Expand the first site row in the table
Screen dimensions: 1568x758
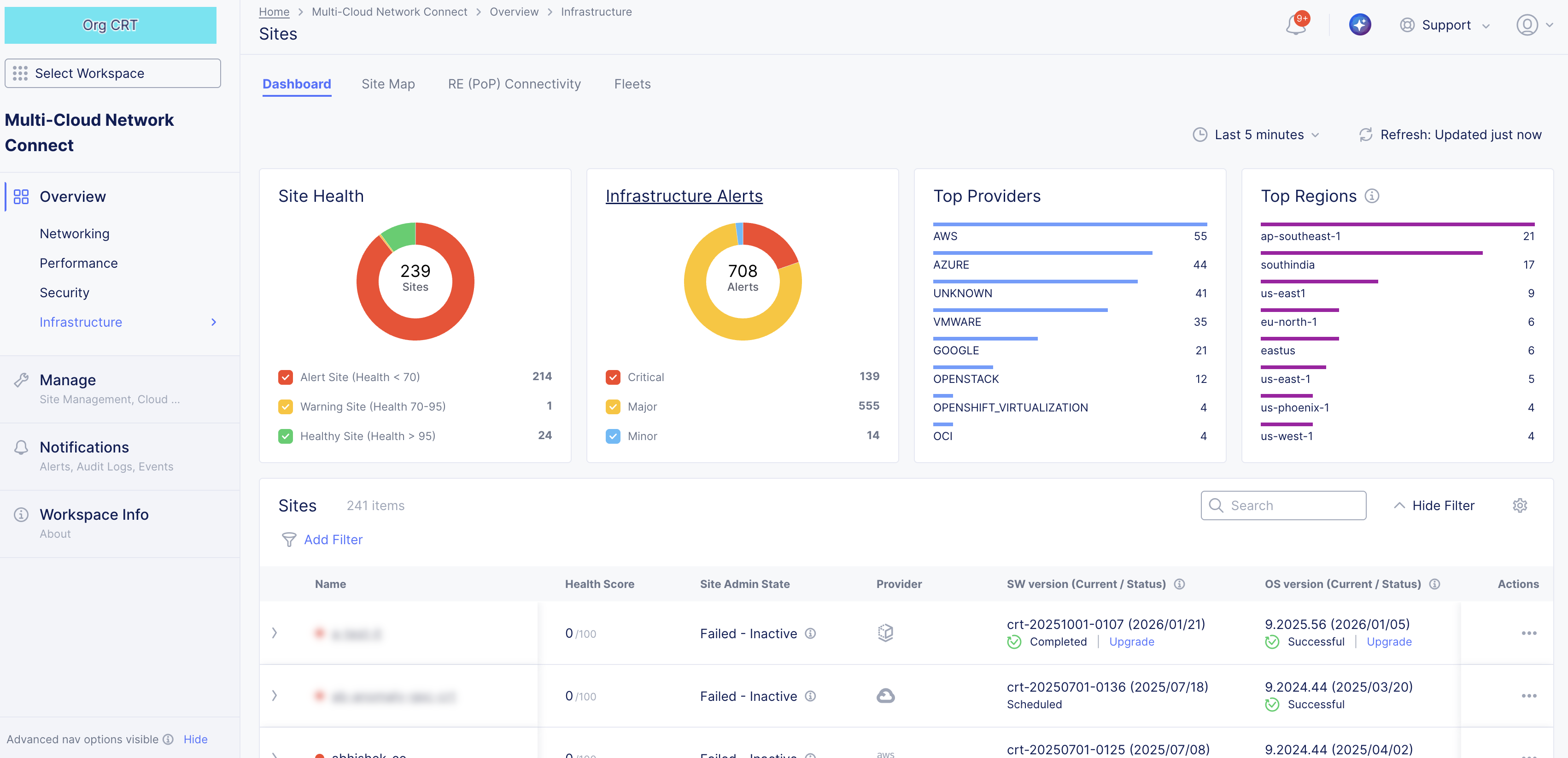click(x=275, y=633)
